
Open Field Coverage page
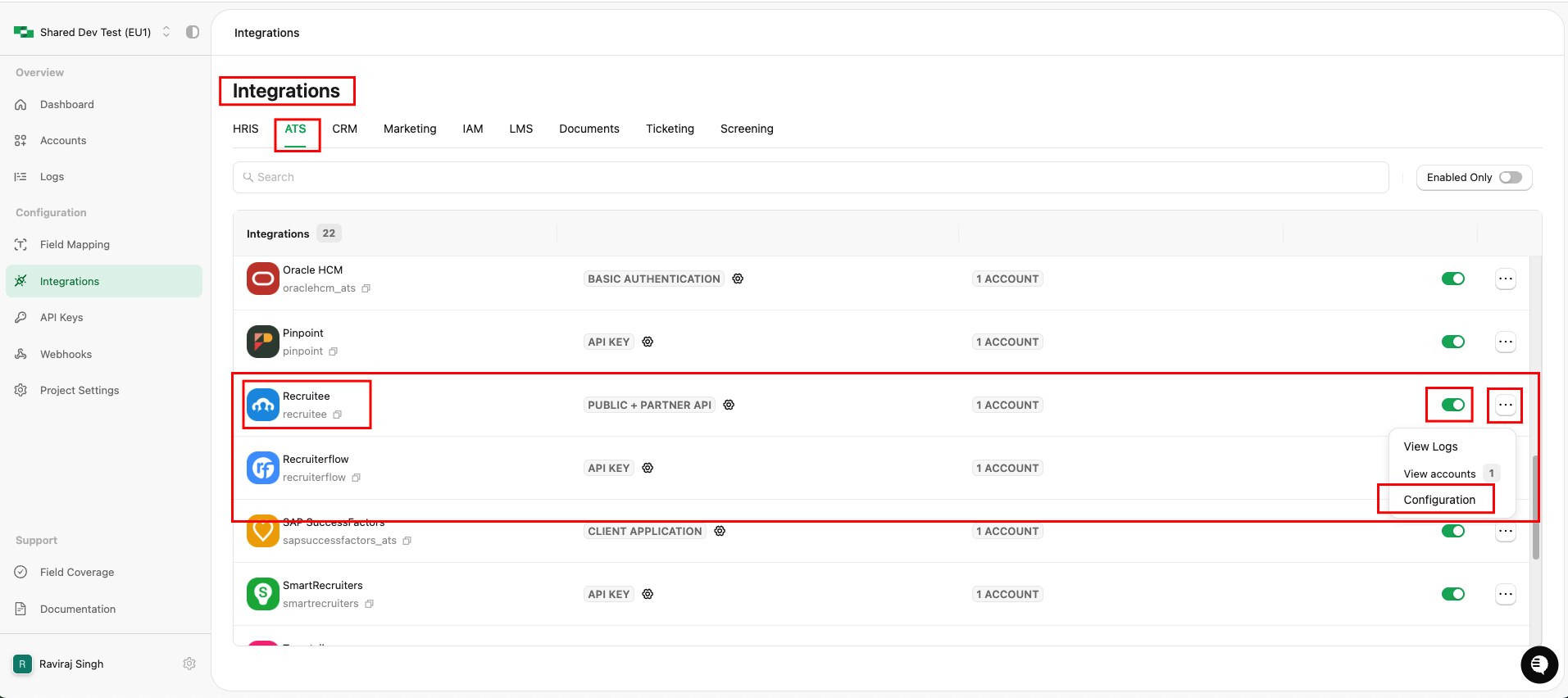[x=77, y=572]
